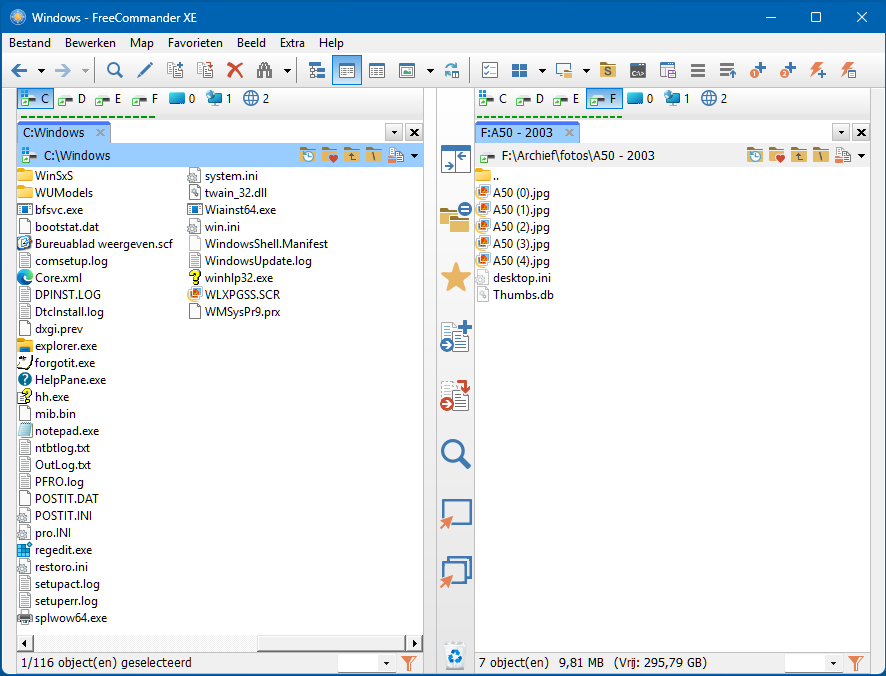Click the search magnifier in the top toolbar
Viewport: 886px width, 676px height.
(115, 71)
